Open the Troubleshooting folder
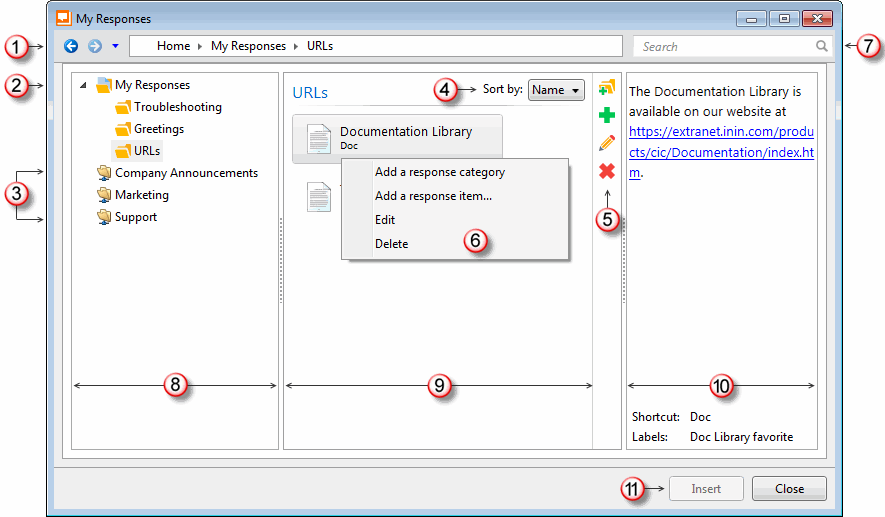 pyautogui.click(x=177, y=107)
